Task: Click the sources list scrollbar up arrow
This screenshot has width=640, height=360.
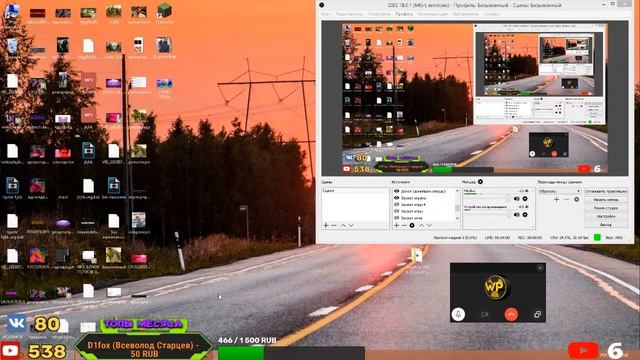Action: 457,191
